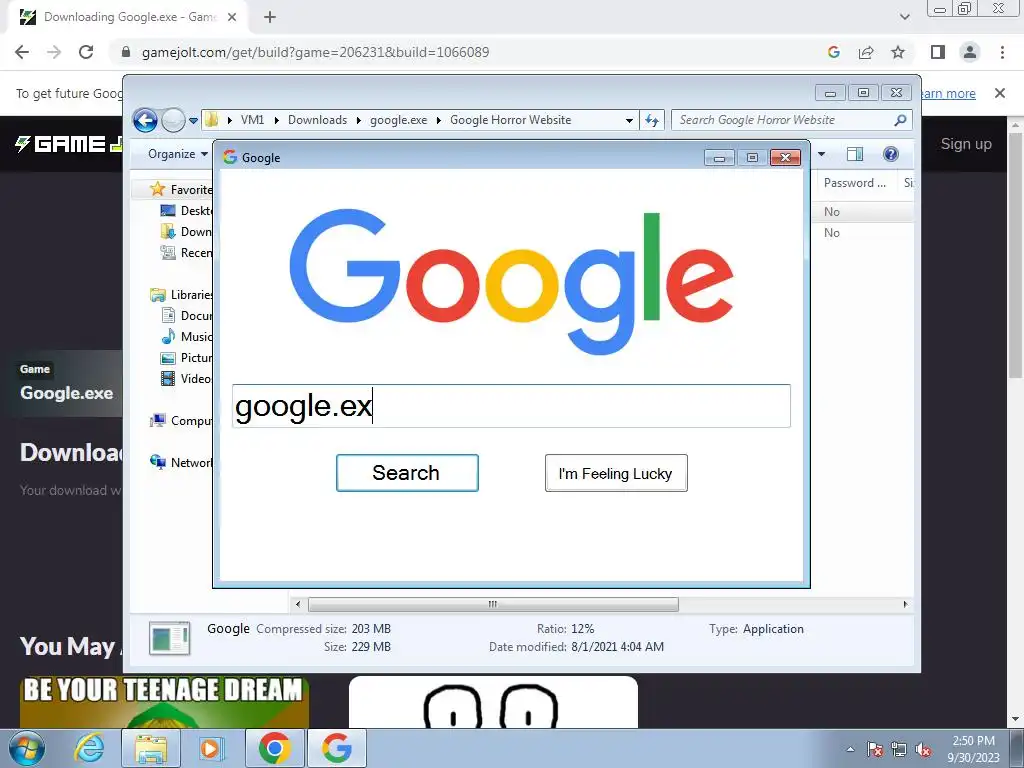
Task: Toggle the Chrome side panel icon
Action: click(x=938, y=52)
